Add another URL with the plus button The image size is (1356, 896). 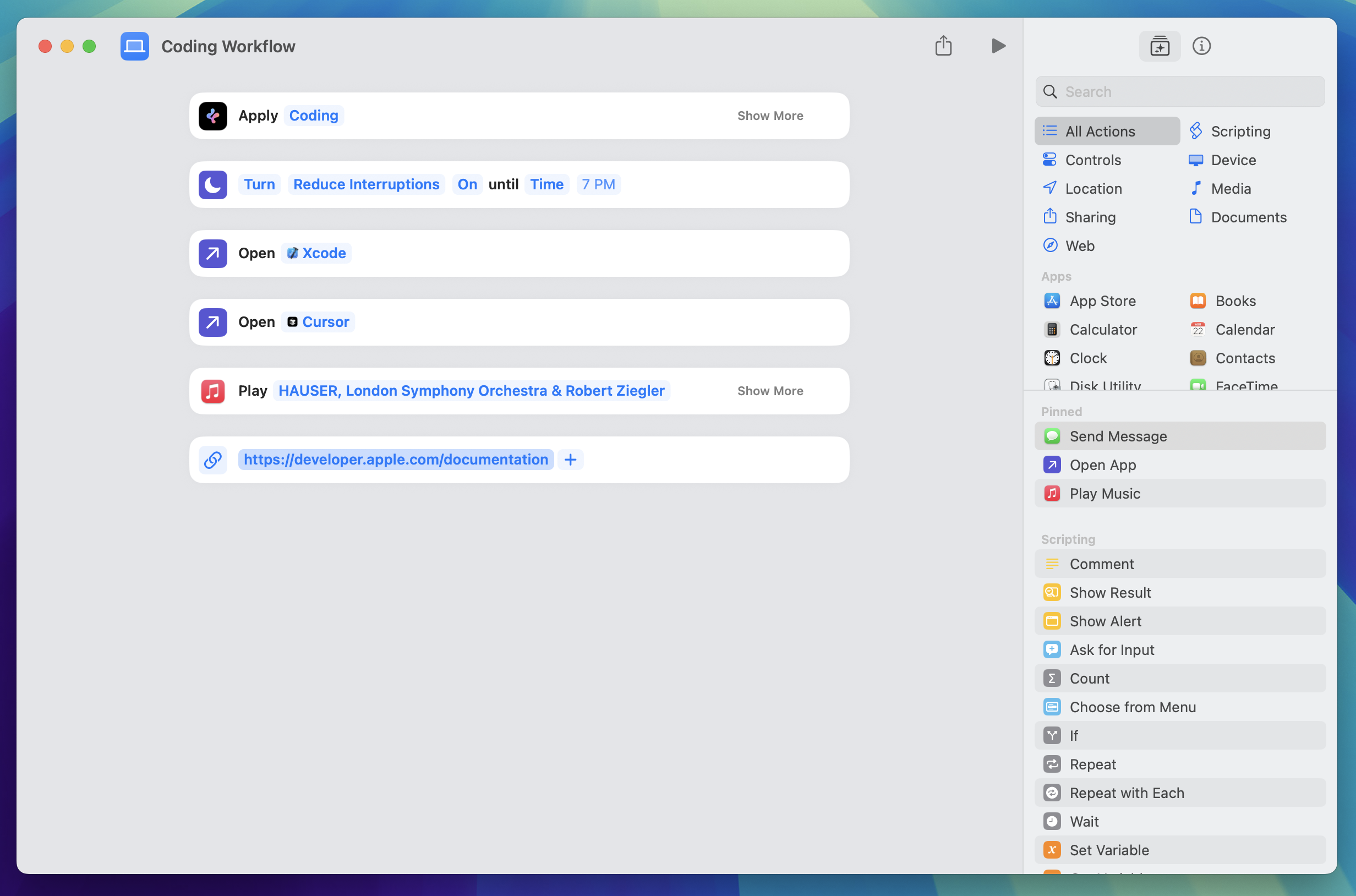(x=570, y=460)
